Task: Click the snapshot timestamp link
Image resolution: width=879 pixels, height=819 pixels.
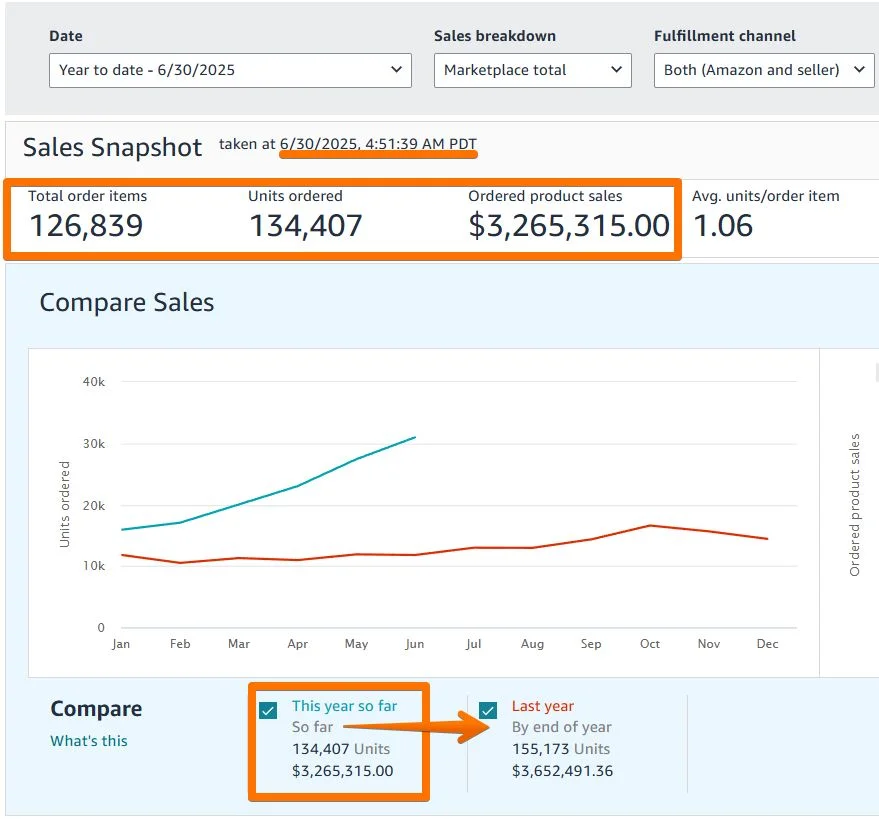Action: [379, 143]
